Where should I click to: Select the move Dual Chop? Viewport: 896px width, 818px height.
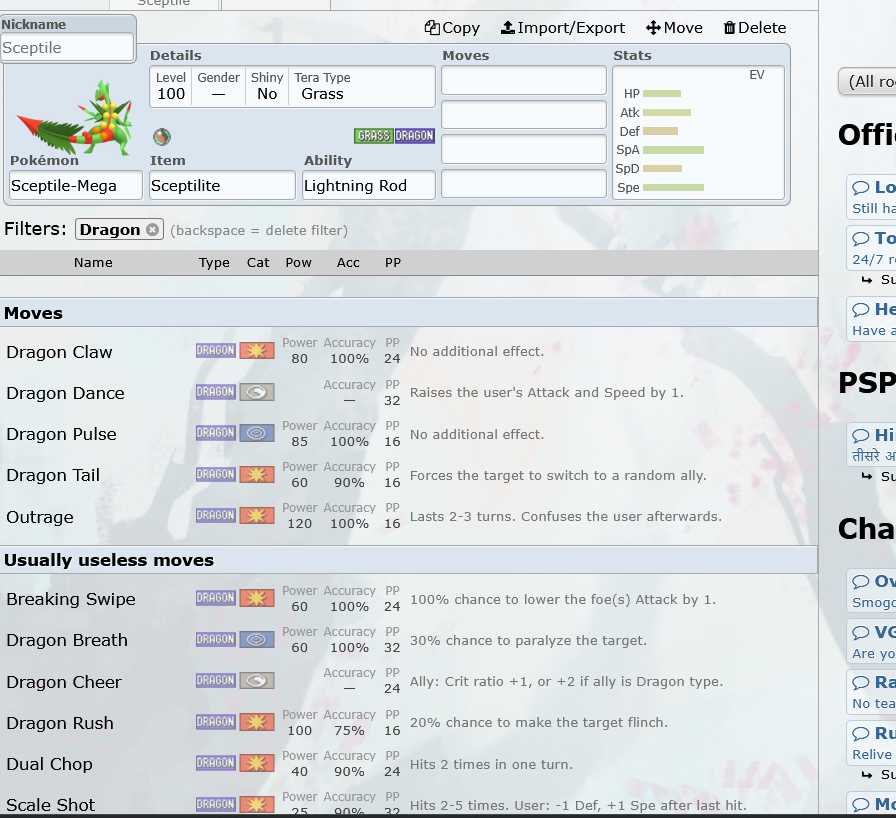[x=409, y=764]
